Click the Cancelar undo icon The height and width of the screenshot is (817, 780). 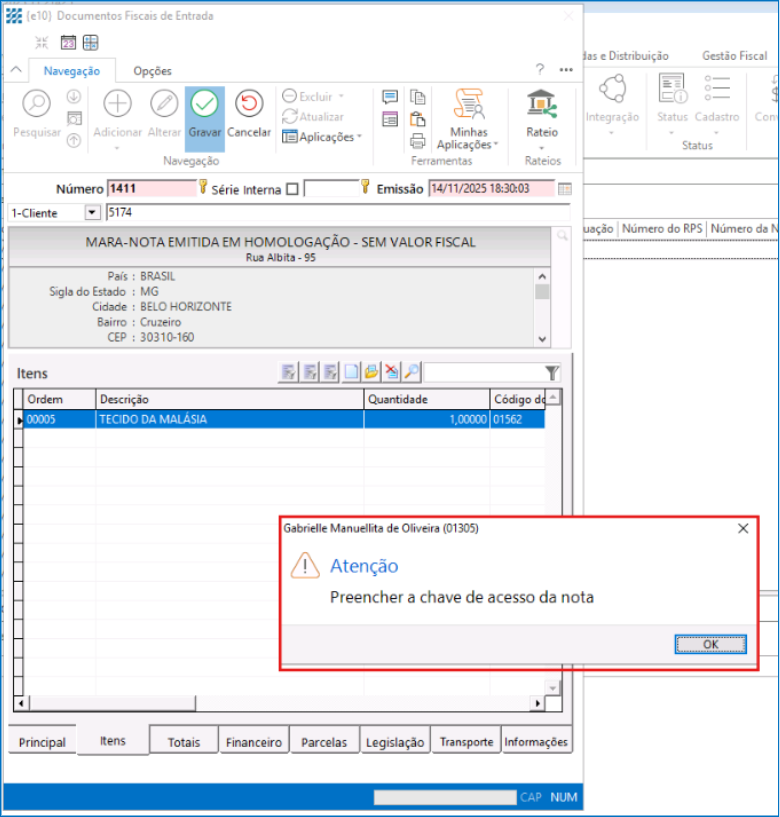coord(249,104)
